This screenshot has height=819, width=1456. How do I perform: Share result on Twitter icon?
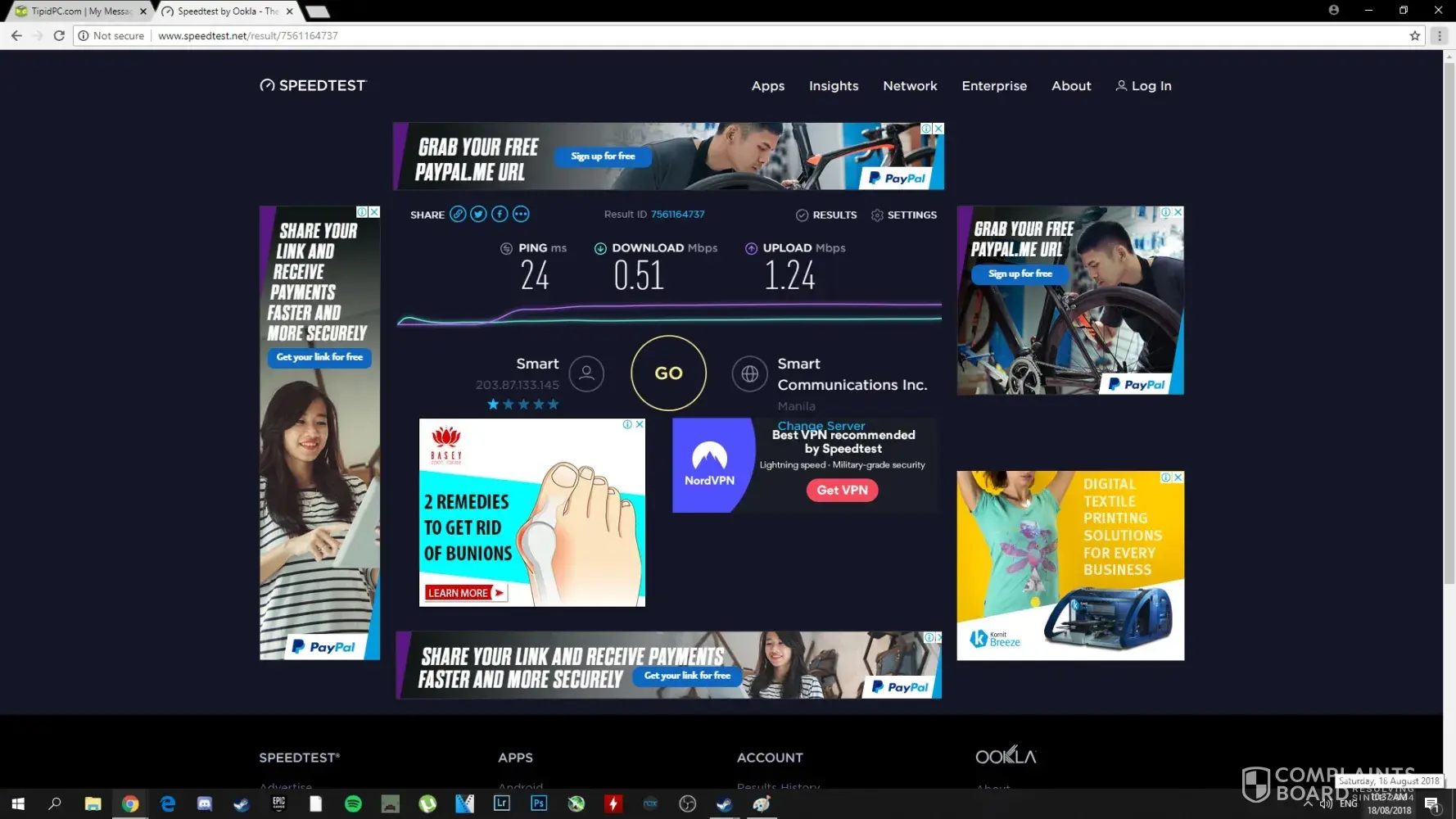coord(478,215)
